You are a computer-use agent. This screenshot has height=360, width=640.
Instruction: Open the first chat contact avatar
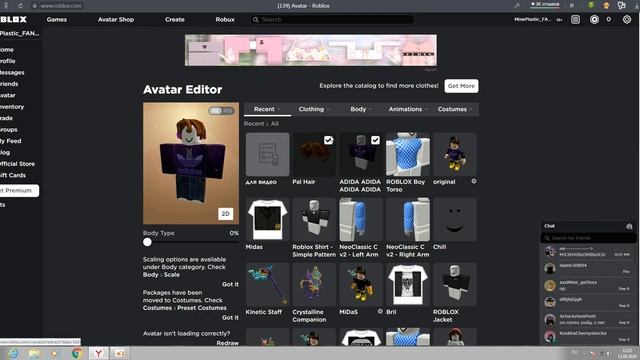(x=550, y=251)
